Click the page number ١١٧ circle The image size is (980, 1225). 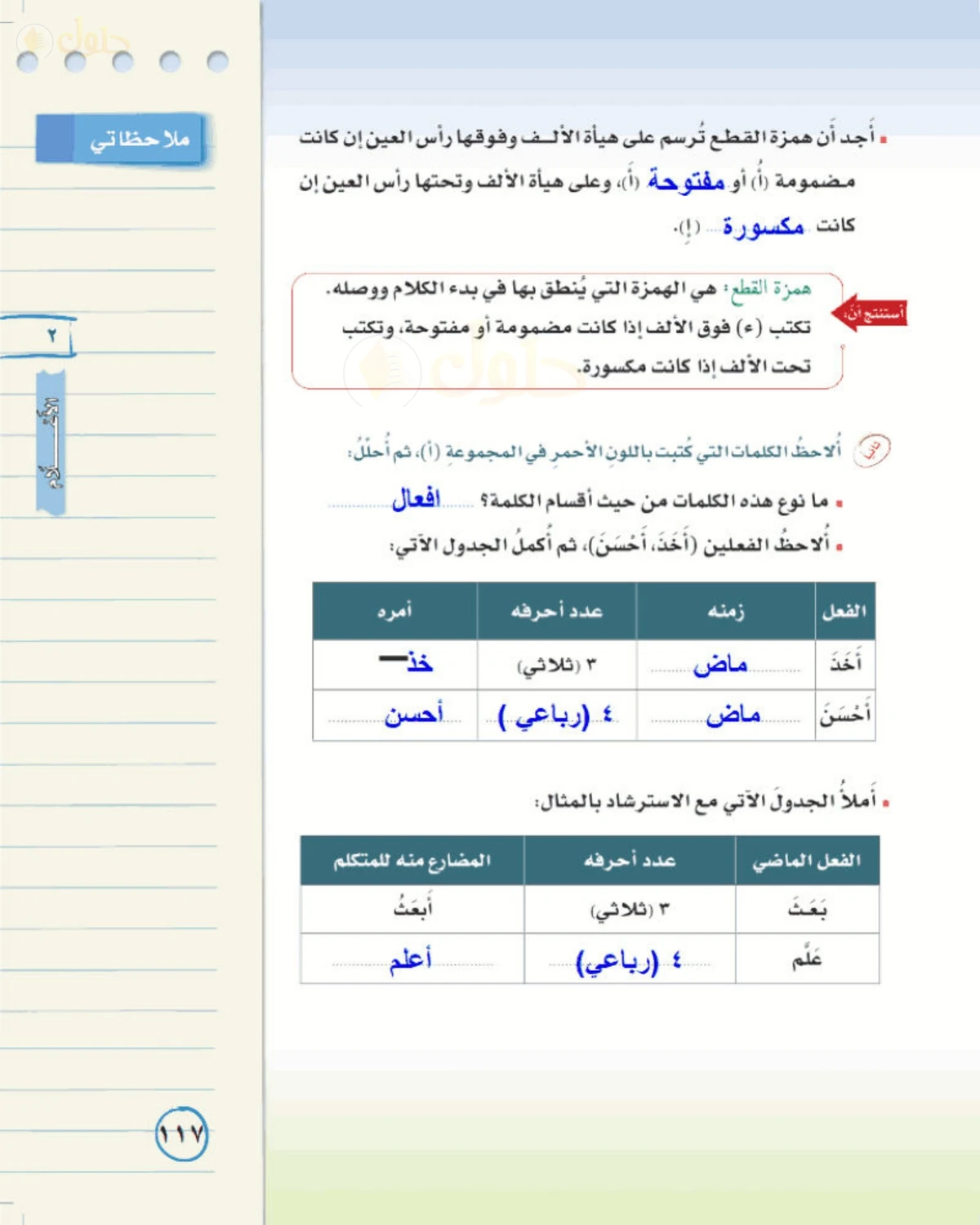coord(181,1134)
